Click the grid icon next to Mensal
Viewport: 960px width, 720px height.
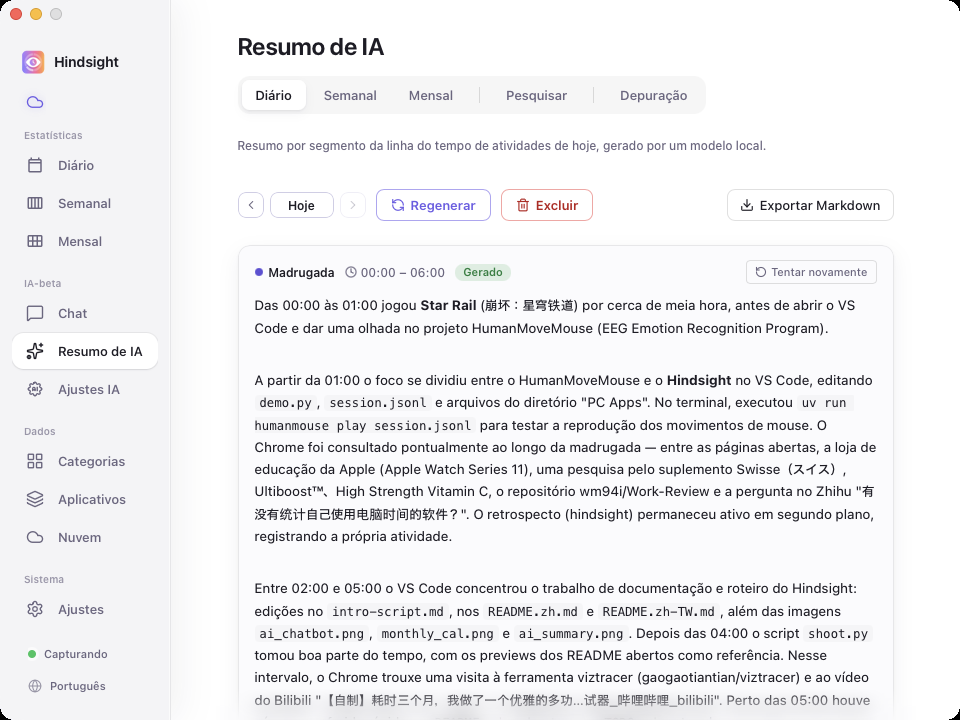pyautogui.click(x=35, y=241)
